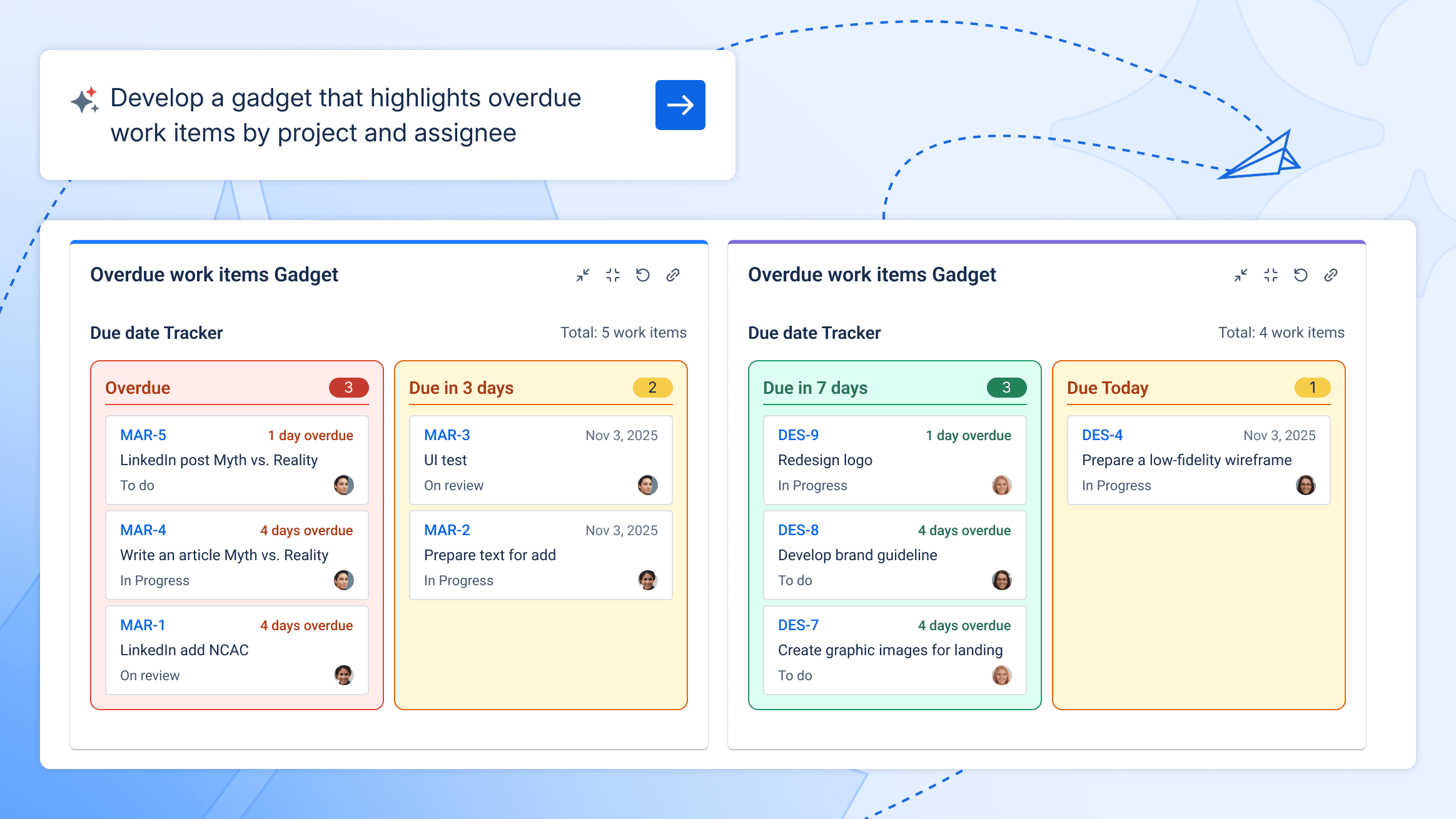Minimize the left Overdue work items gadget

point(584,275)
